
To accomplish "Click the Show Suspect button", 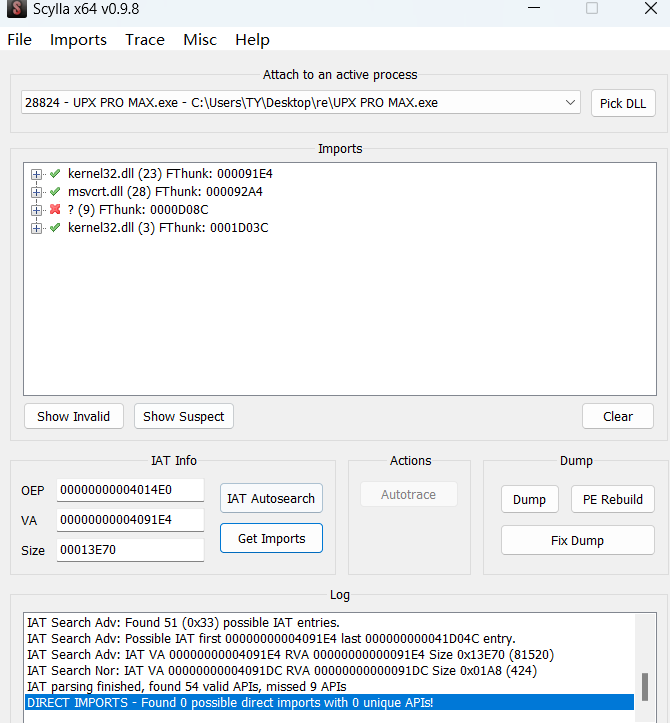I will 184,416.
